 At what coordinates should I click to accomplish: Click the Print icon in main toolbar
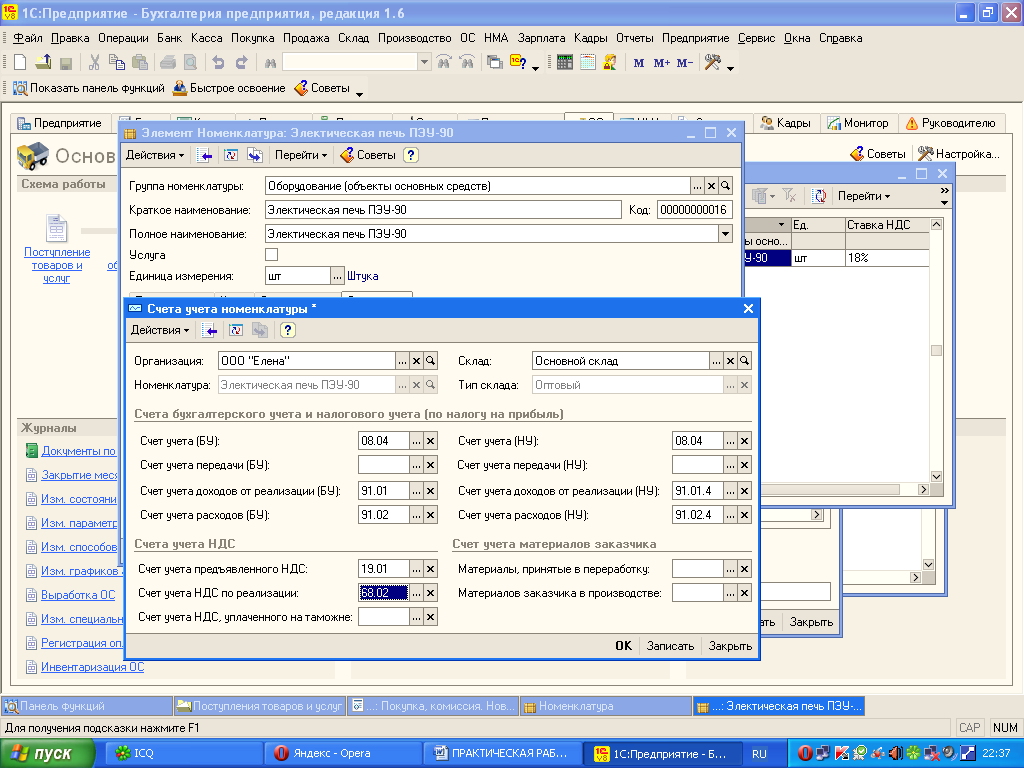point(168,63)
